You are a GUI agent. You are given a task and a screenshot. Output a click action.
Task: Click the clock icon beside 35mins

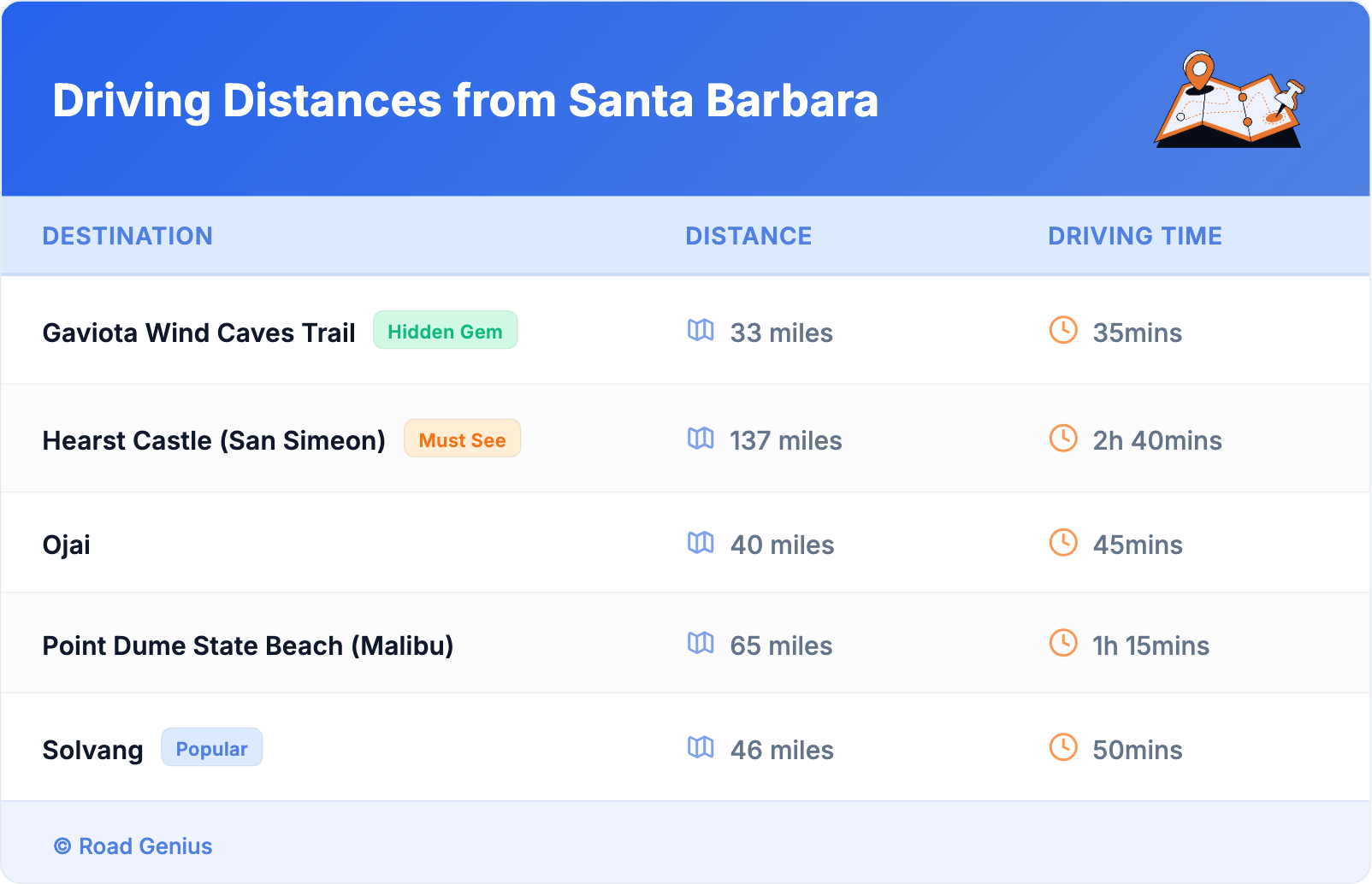coord(1063,330)
